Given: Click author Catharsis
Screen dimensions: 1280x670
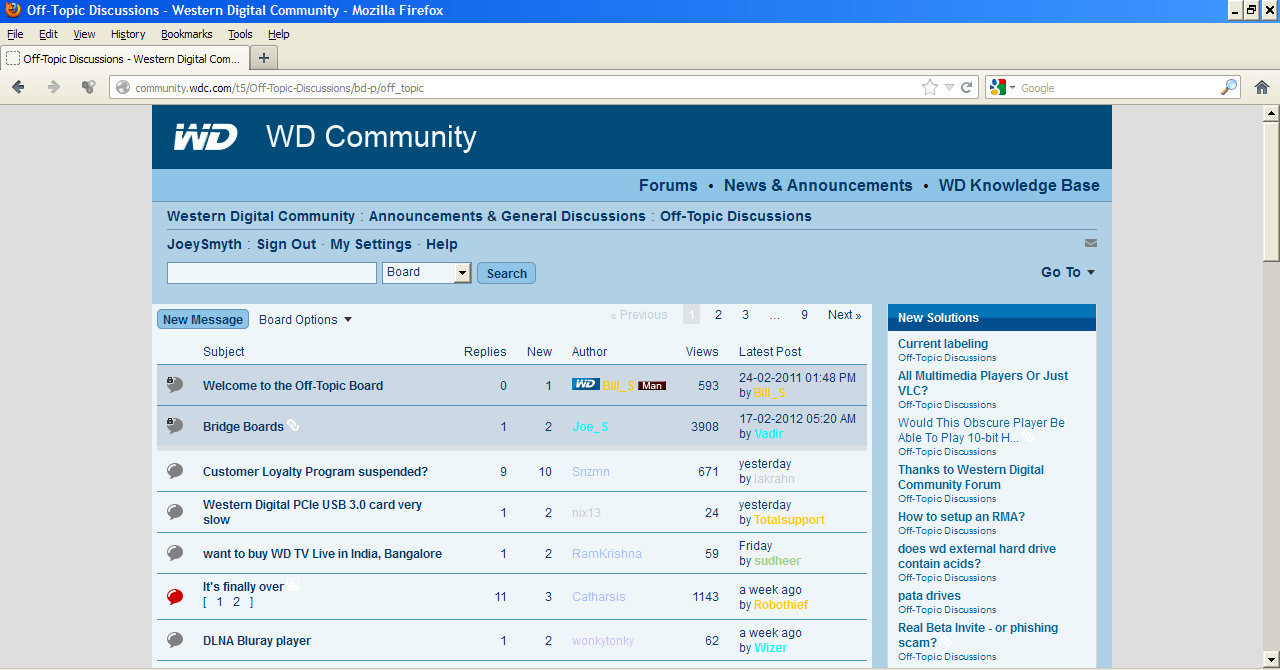Looking at the screenshot, I should coord(599,597).
